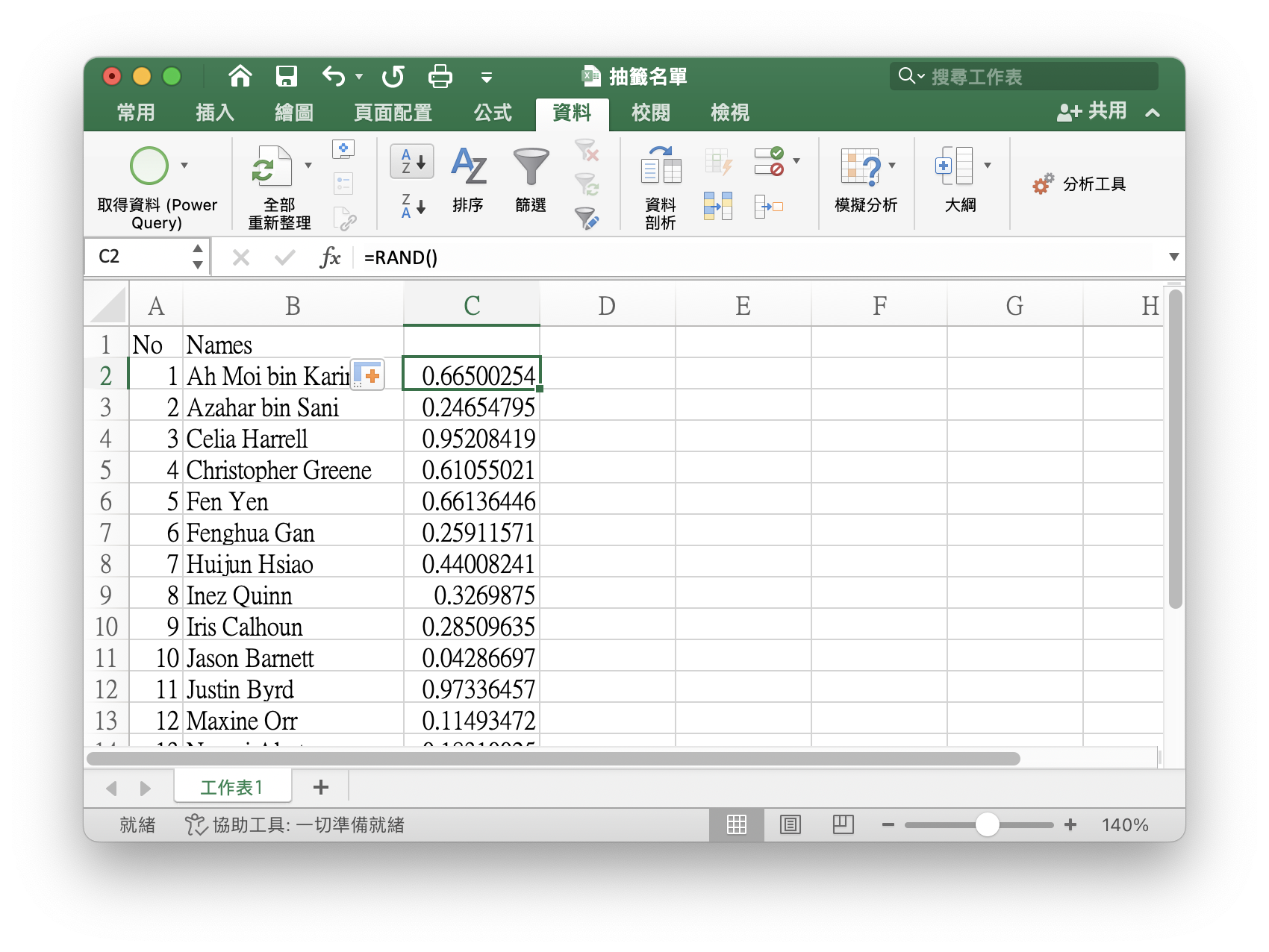This screenshot has height=952, width=1269.
Task: Open the Analysis Tools (分析工具)
Action: click(x=1079, y=184)
